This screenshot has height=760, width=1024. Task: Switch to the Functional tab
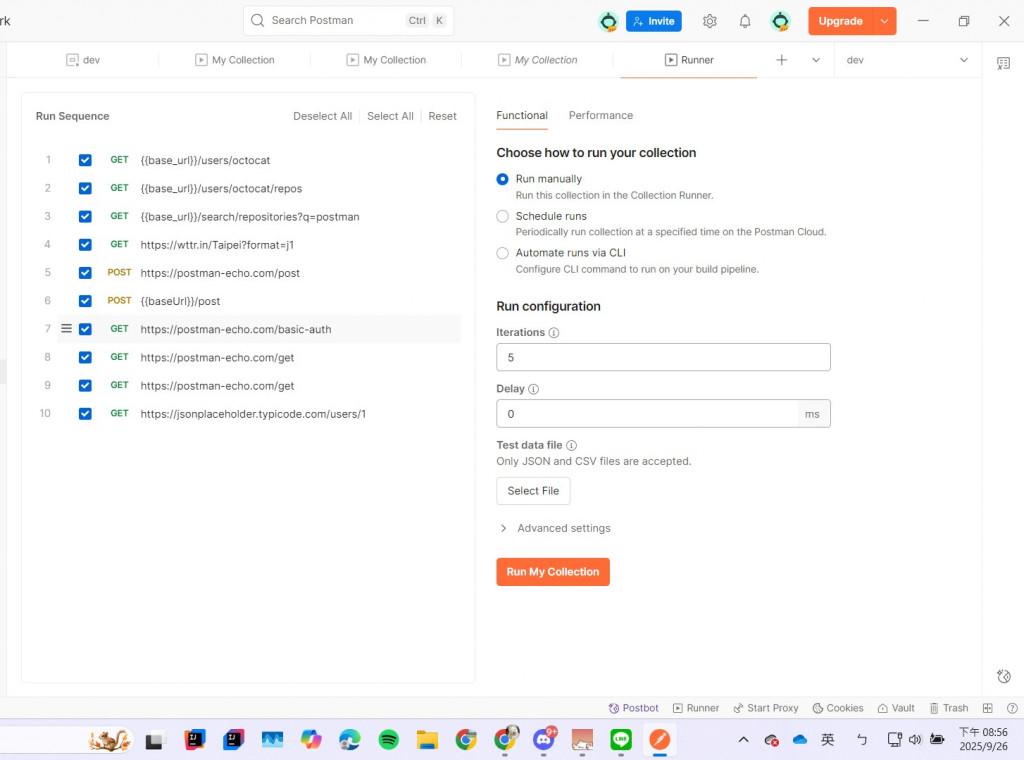(x=522, y=116)
